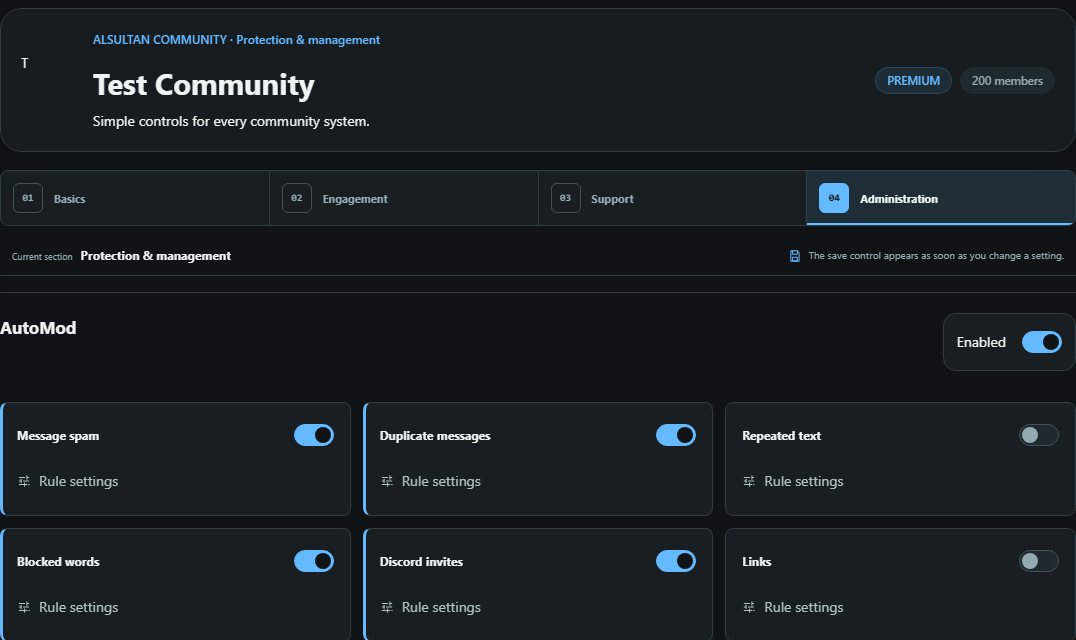1076x640 pixels.
Task: Turn off the Blocked words toggle
Action: [x=314, y=561]
